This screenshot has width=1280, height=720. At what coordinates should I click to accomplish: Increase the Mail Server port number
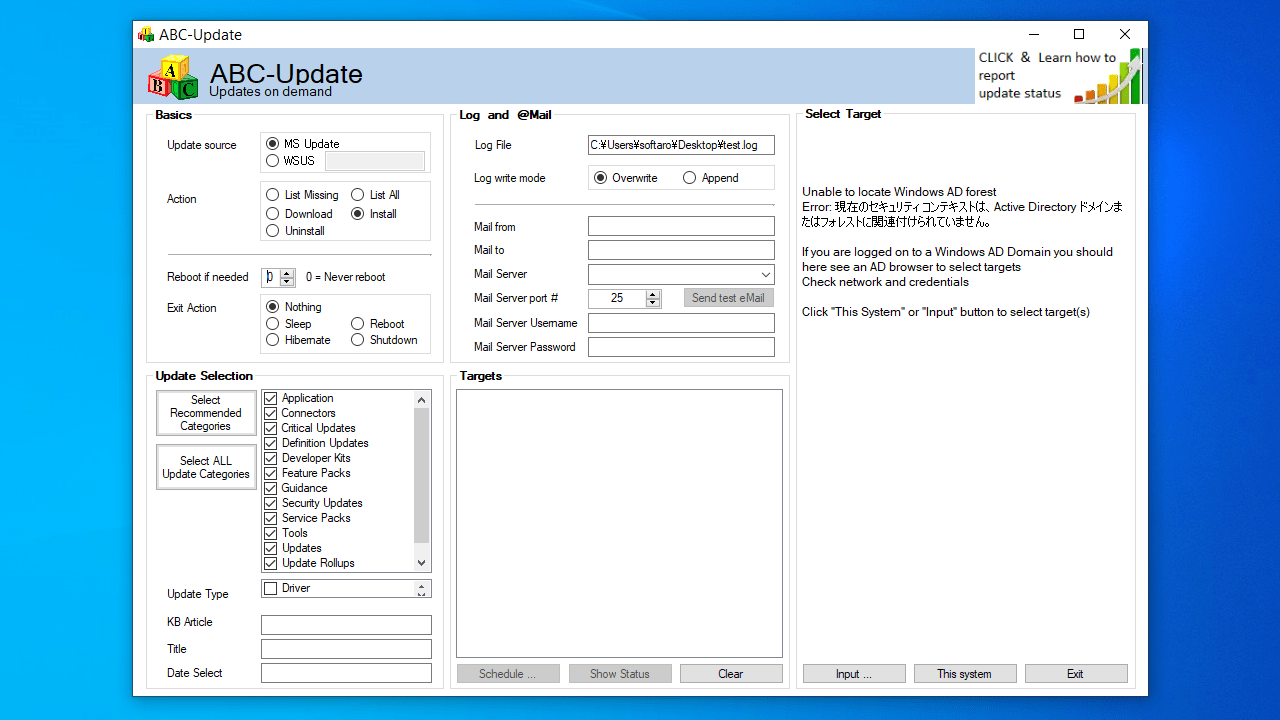tap(653, 294)
